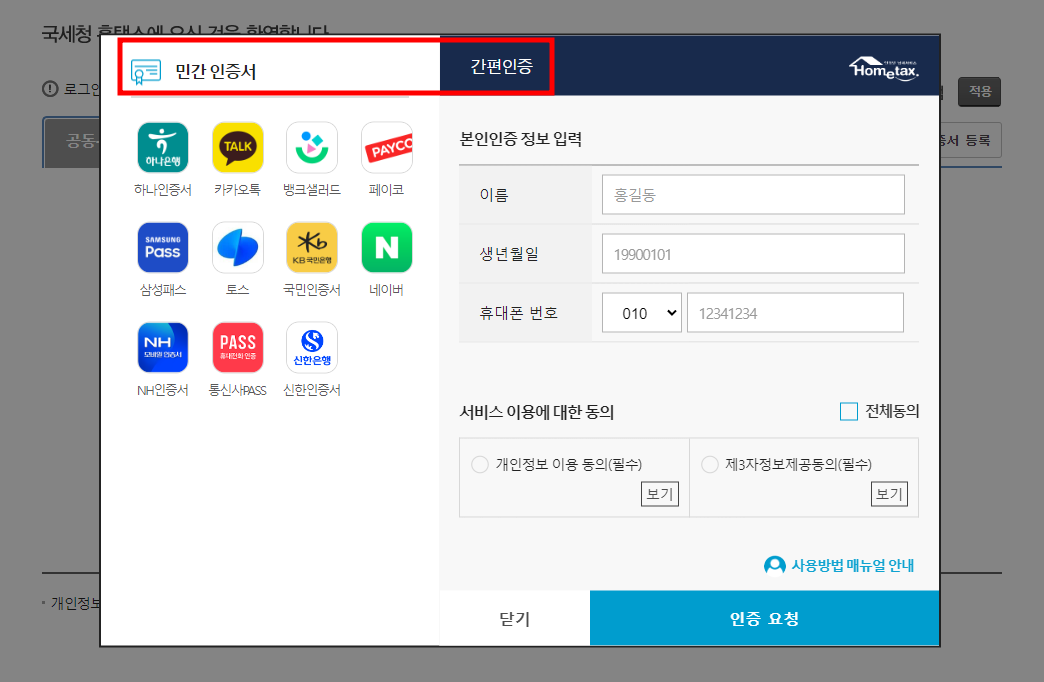Select the Samsung Pass icon
1044x682 pixels.
click(162, 248)
